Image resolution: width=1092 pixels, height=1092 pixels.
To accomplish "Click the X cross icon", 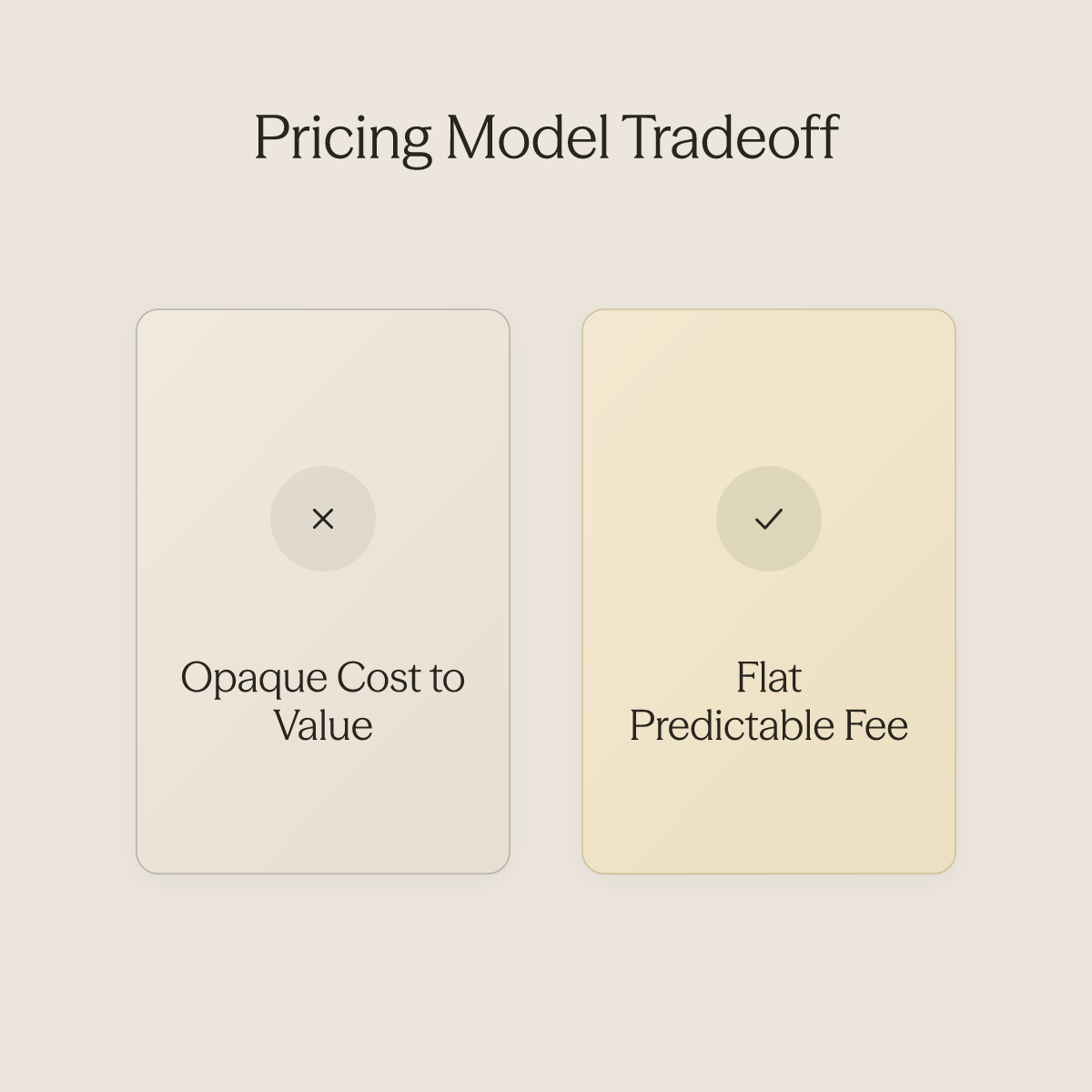I will tap(323, 519).
